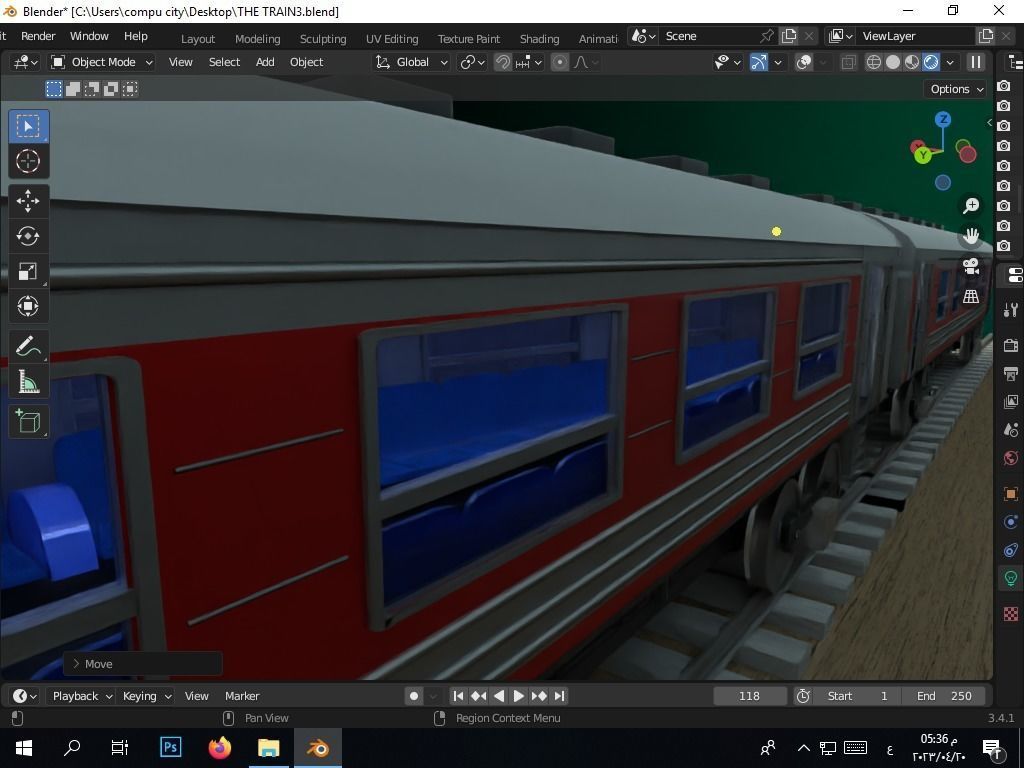Switch to Rendered shading
Viewport: 1024px width, 768px height.
[931, 62]
